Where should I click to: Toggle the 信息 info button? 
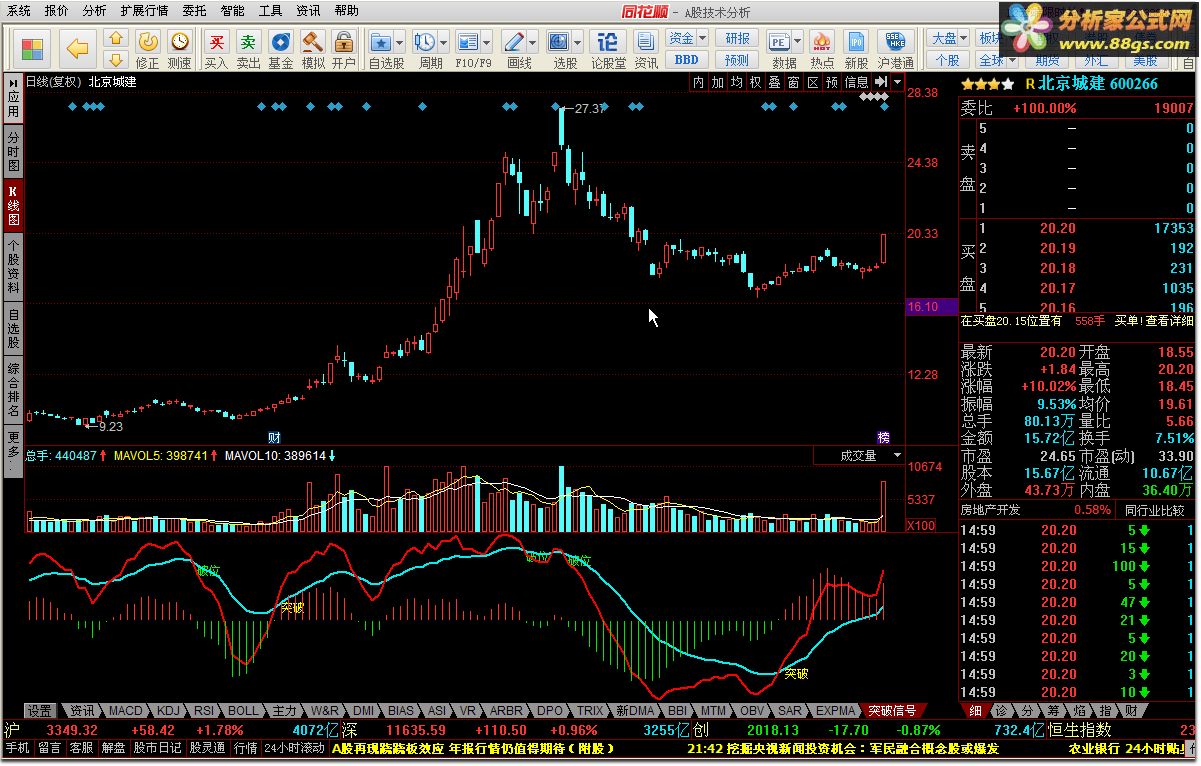(x=856, y=82)
